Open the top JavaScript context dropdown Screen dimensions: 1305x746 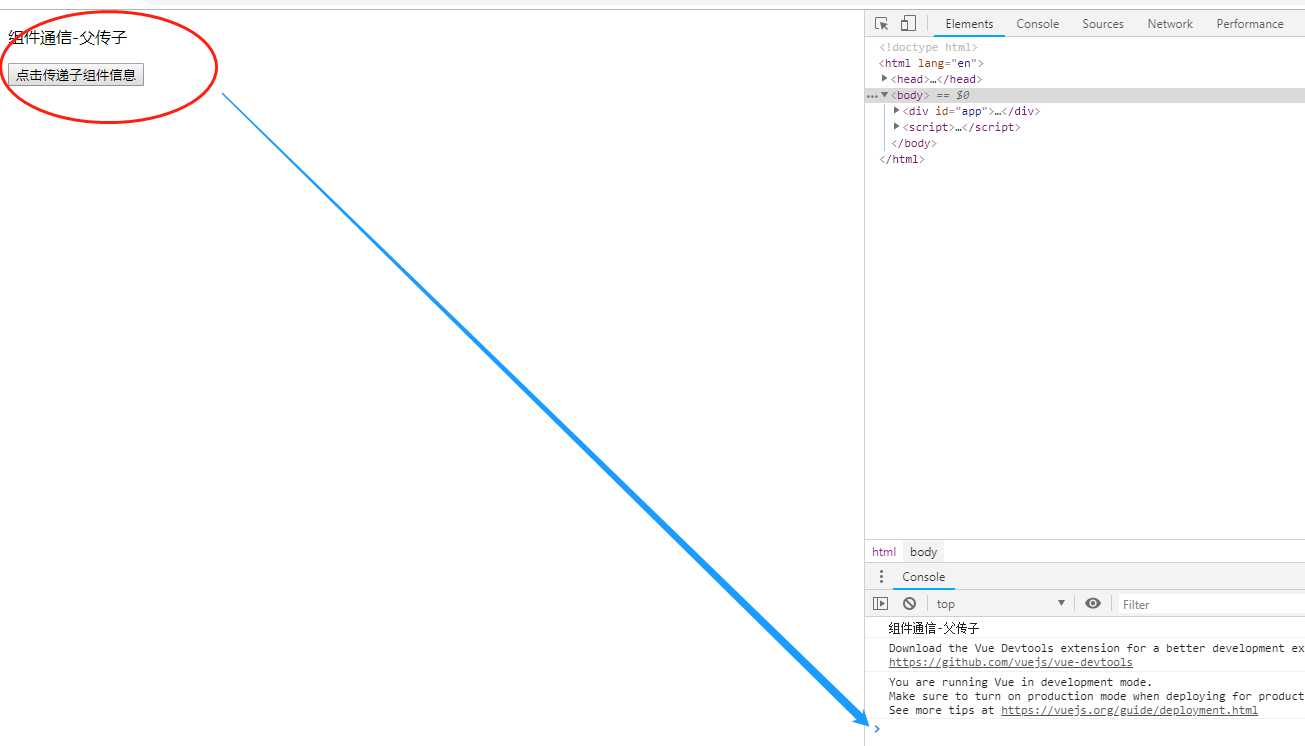point(1001,604)
